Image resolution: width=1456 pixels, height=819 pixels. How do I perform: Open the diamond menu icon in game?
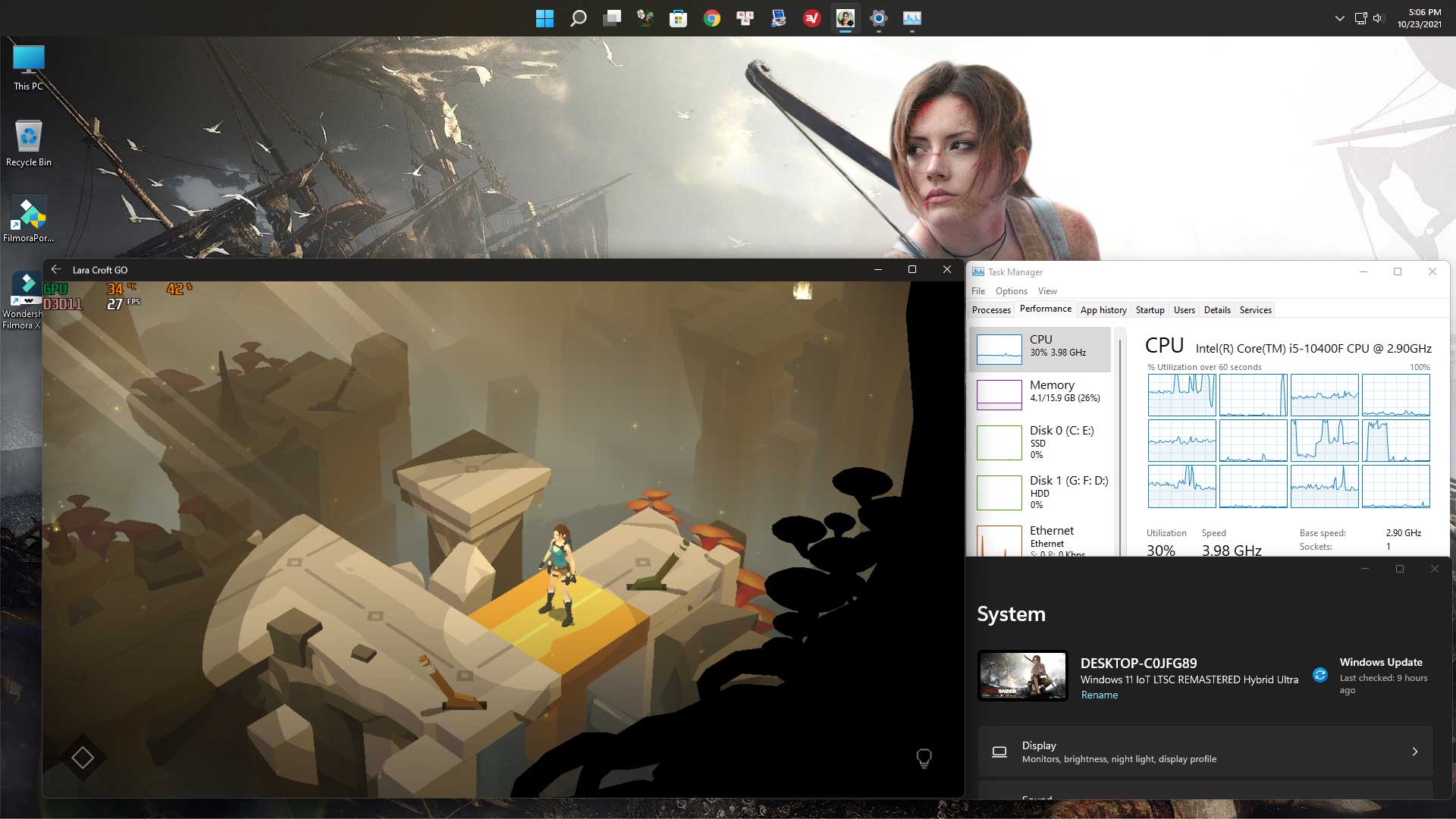click(83, 757)
